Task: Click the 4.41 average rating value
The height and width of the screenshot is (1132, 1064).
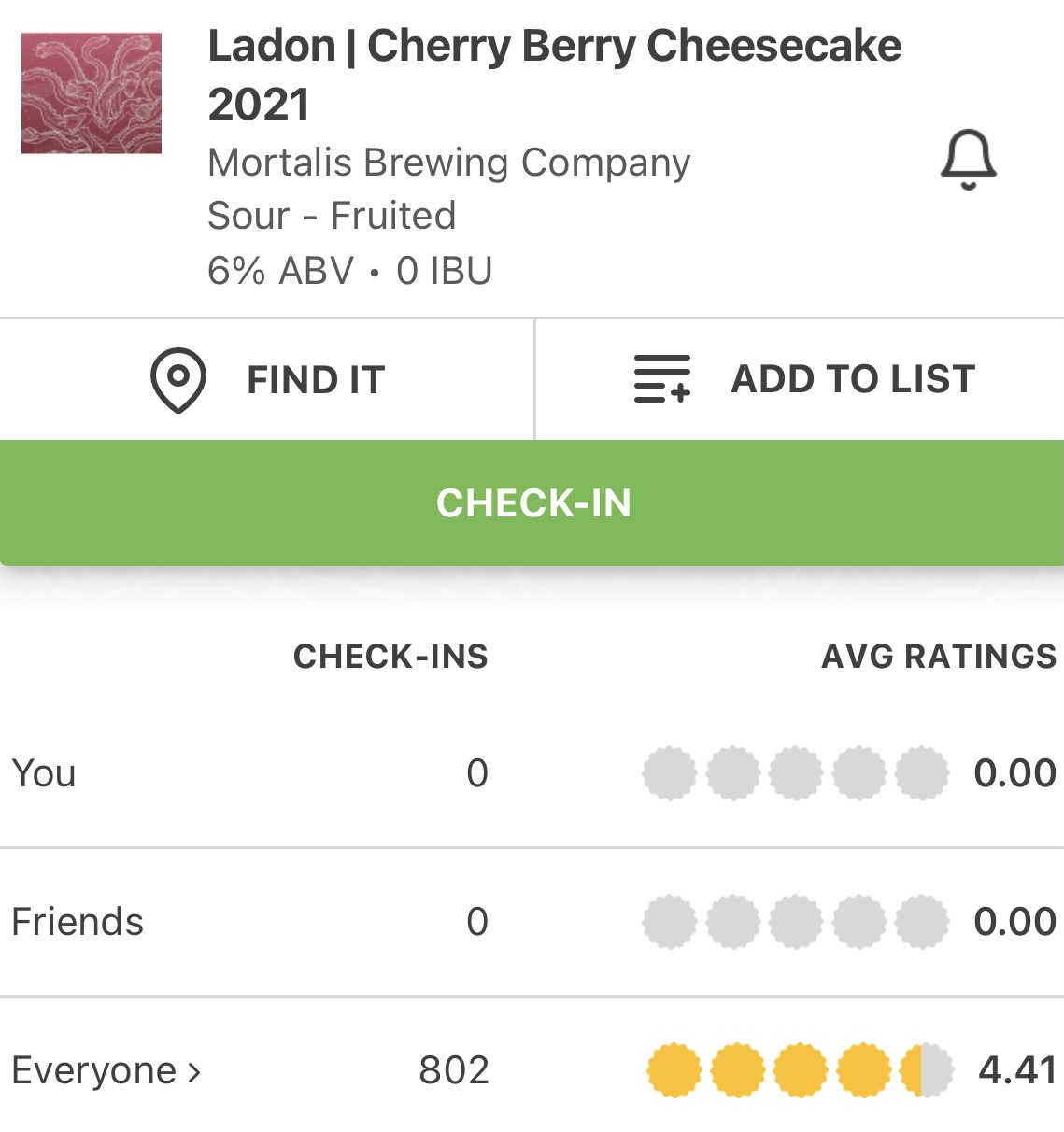Action: tap(1016, 1070)
